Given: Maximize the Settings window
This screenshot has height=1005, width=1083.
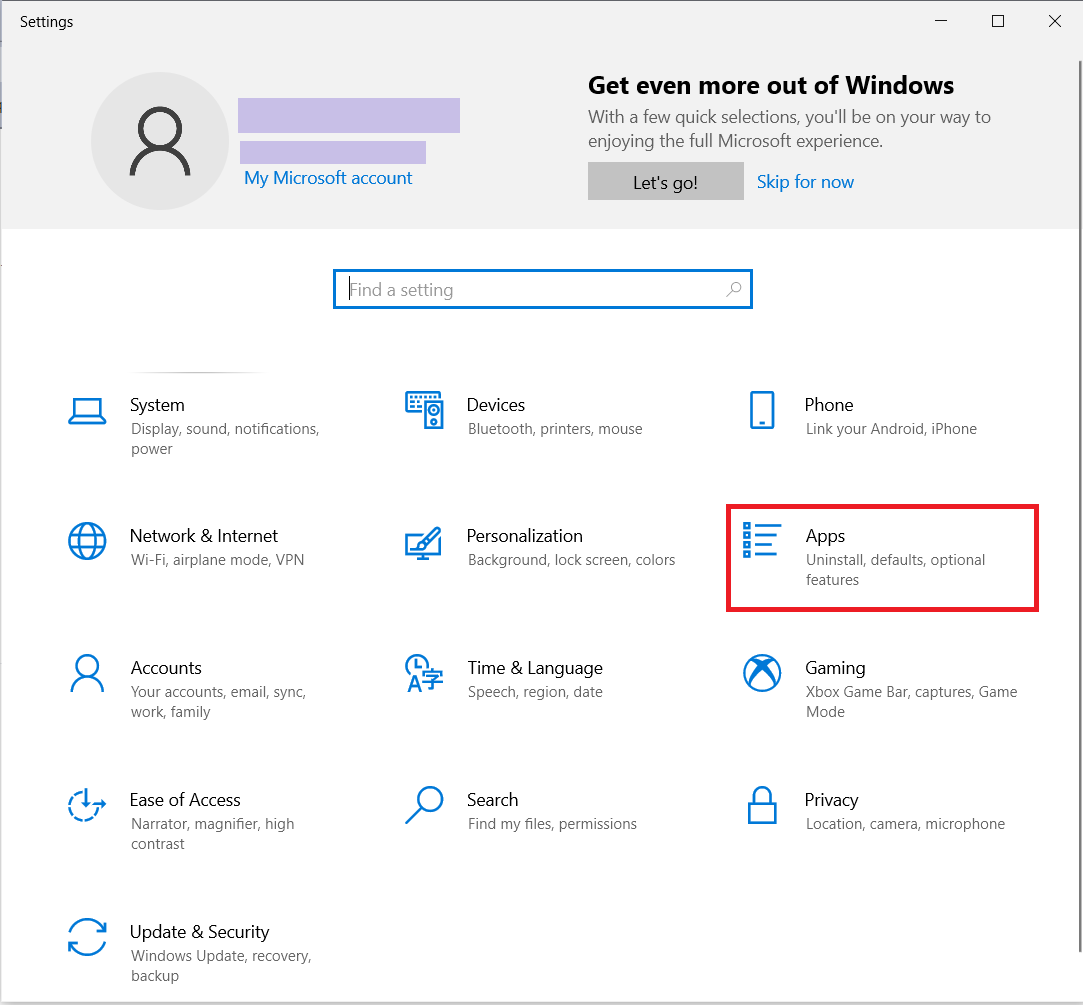Looking at the screenshot, I should [998, 21].
